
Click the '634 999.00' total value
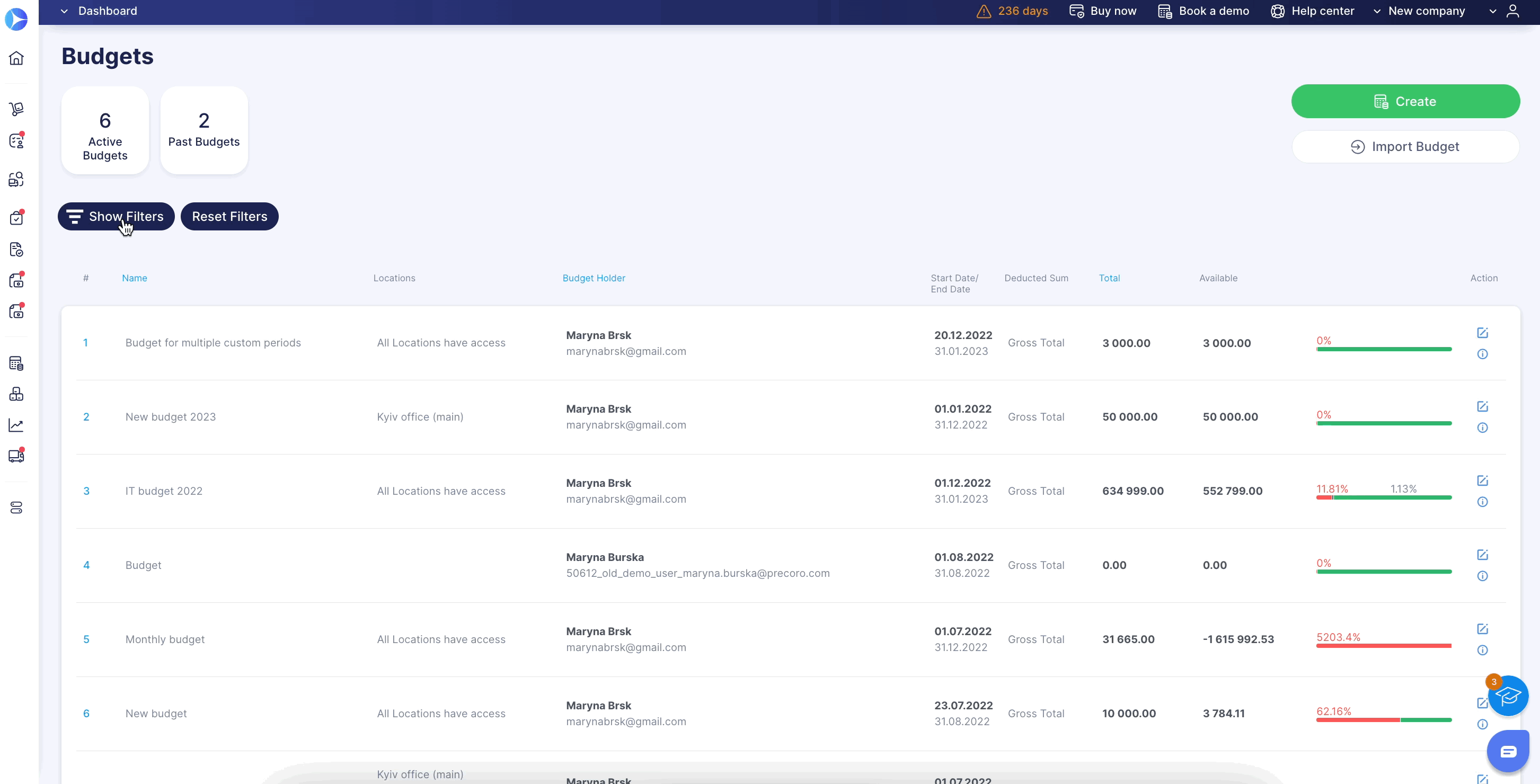1133,491
